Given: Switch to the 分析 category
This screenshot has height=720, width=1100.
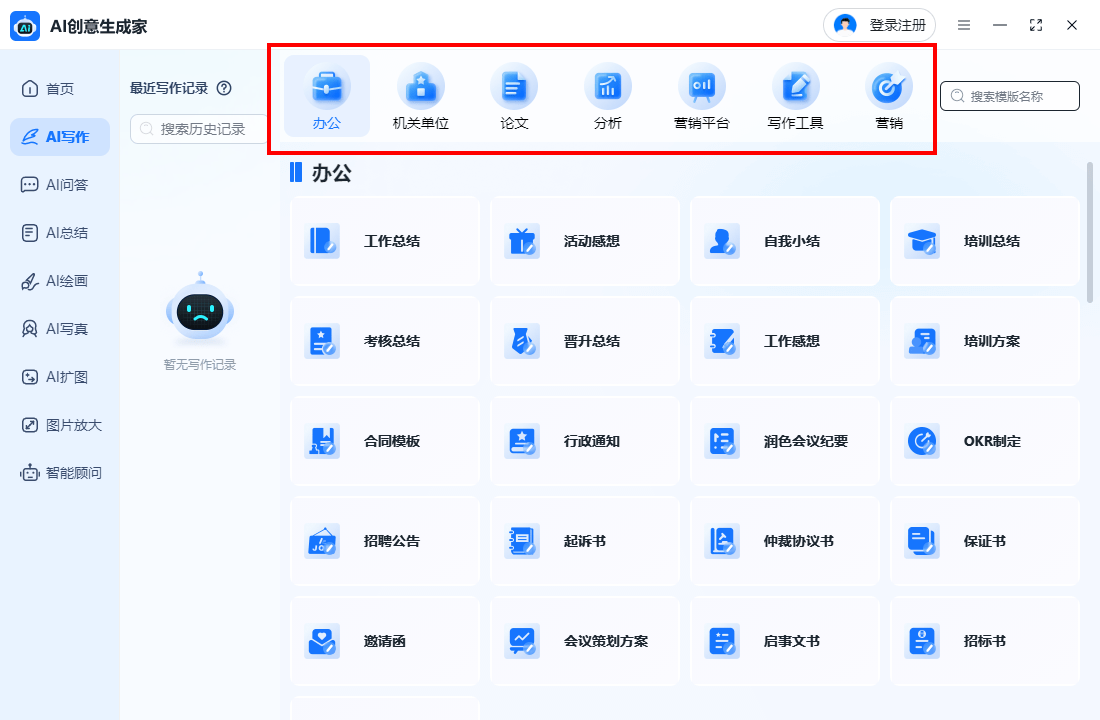Looking at the screenshot, I should pyautogui.click(x=608, y=97).
